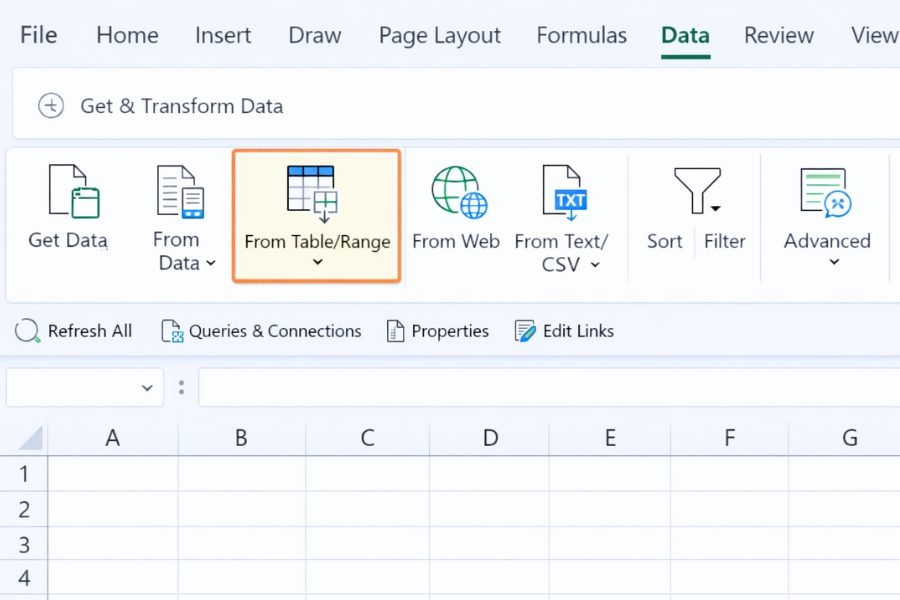This screenshot has width=900, height=600.
Task: Click the File menu
Action: coord(38,35)
